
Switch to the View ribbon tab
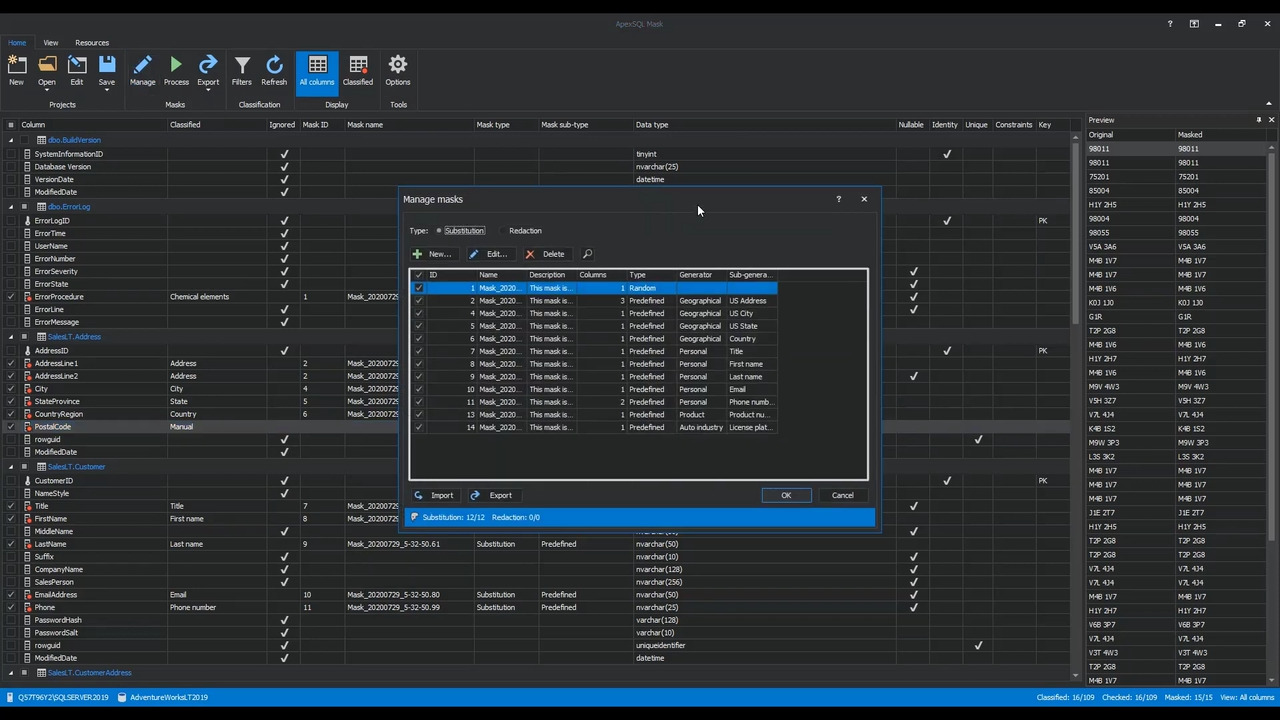point(50,42)
